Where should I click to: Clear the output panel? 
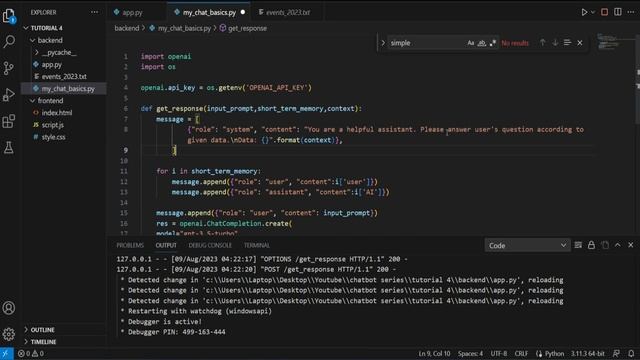pyautogui.click(x=578, y=245)
